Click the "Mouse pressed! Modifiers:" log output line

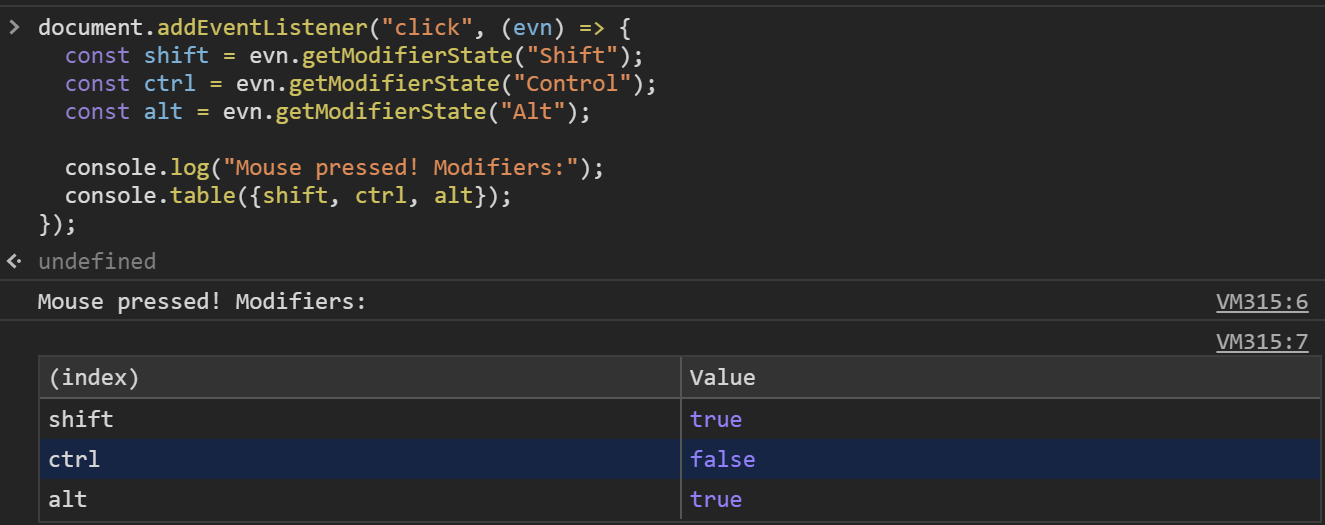tap(201, 301)
